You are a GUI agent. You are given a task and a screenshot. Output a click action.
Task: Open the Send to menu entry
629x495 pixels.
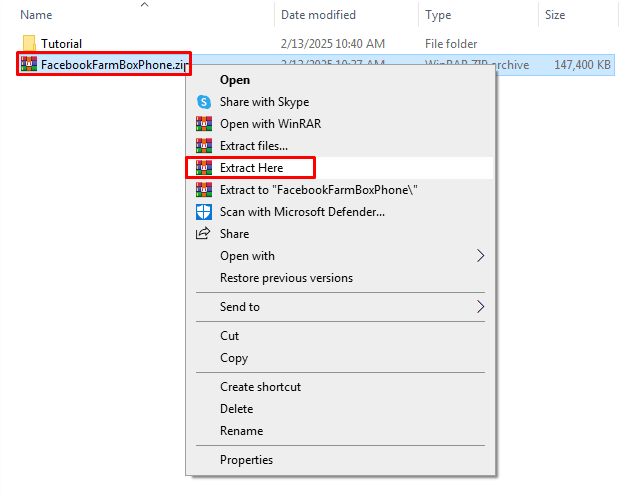pyautogui.click(x=239, y=307)
